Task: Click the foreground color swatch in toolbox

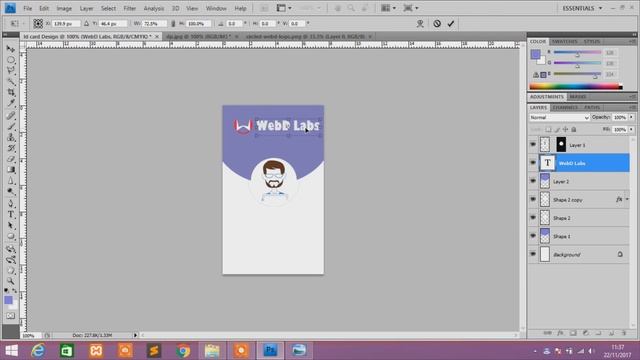Action: [8, 300]
